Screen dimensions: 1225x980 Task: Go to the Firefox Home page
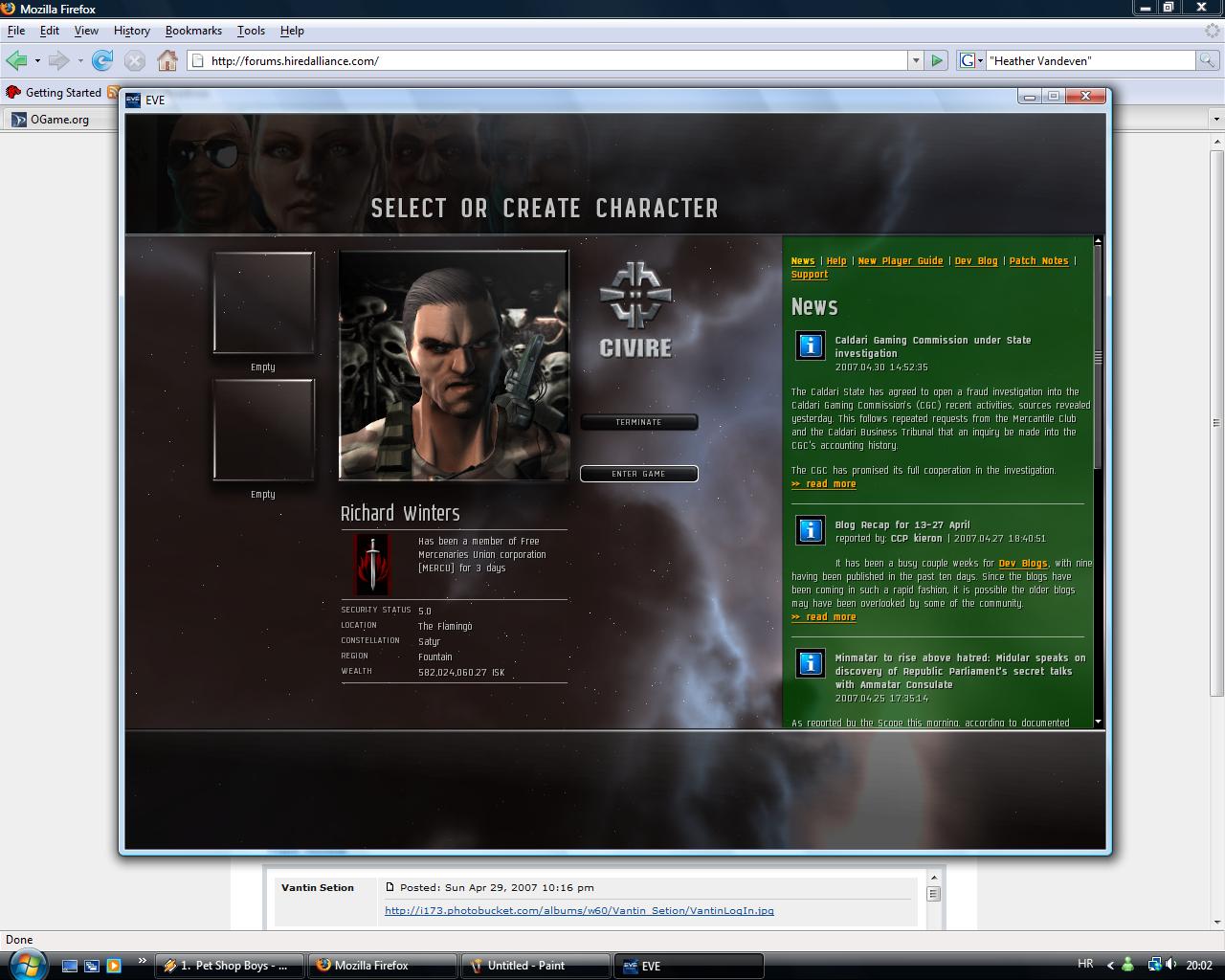(x=167, y=60)
